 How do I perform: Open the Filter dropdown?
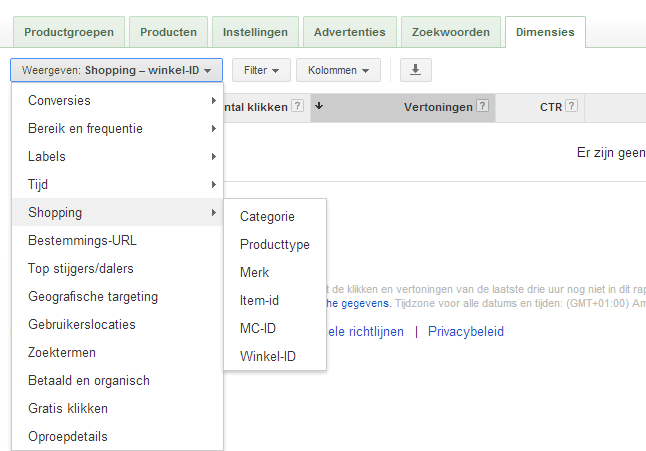point(261,70)
